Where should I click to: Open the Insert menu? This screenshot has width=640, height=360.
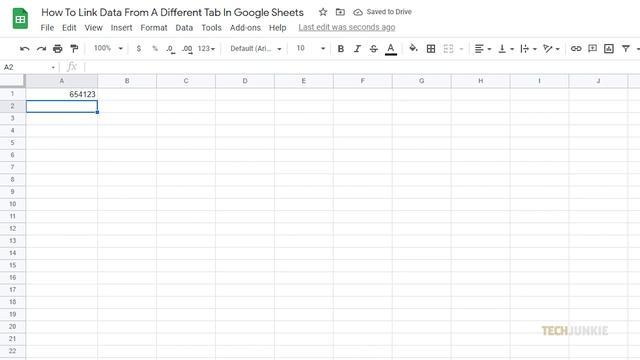tap(121, 28)
